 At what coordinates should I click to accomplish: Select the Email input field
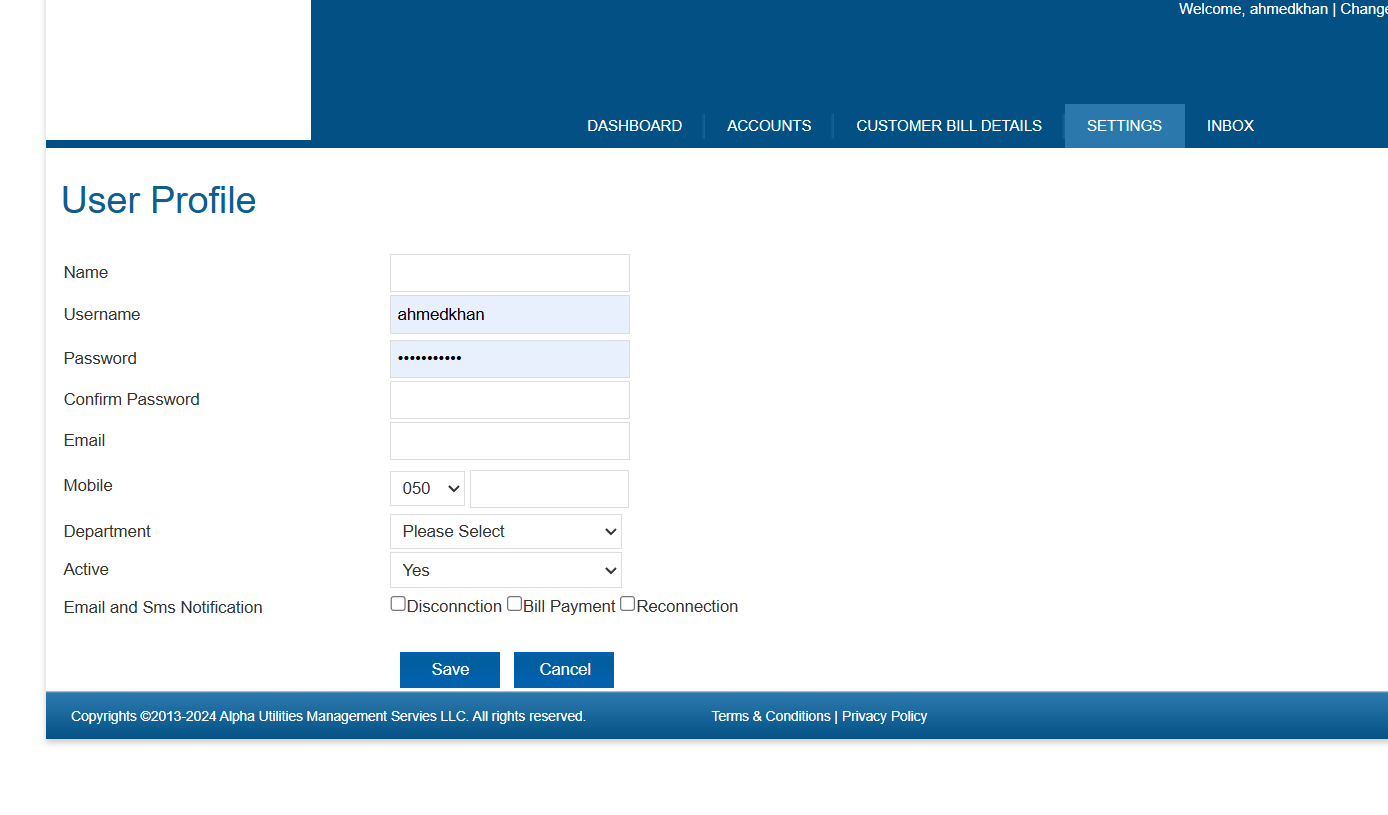click(x=510, y=441)
